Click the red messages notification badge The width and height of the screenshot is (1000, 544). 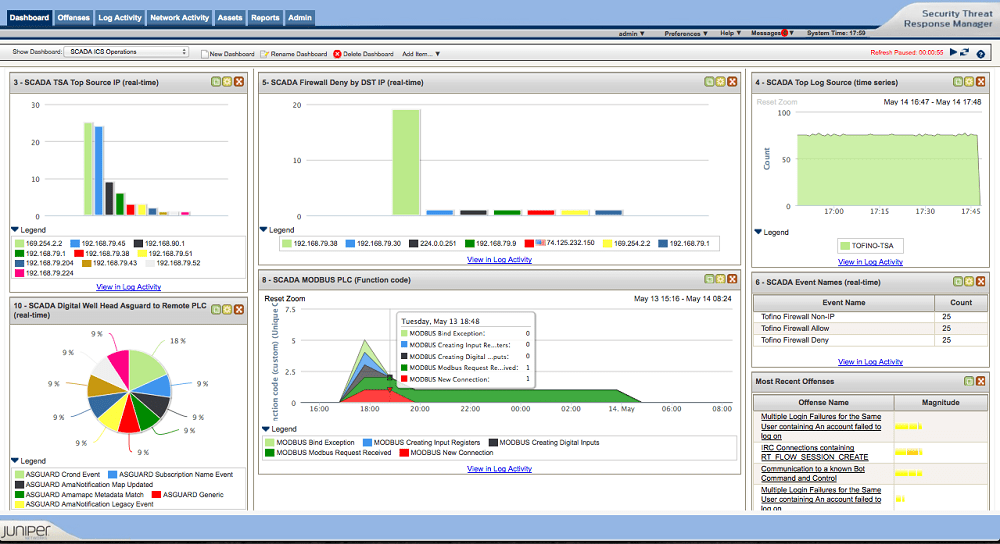[784, 33]
